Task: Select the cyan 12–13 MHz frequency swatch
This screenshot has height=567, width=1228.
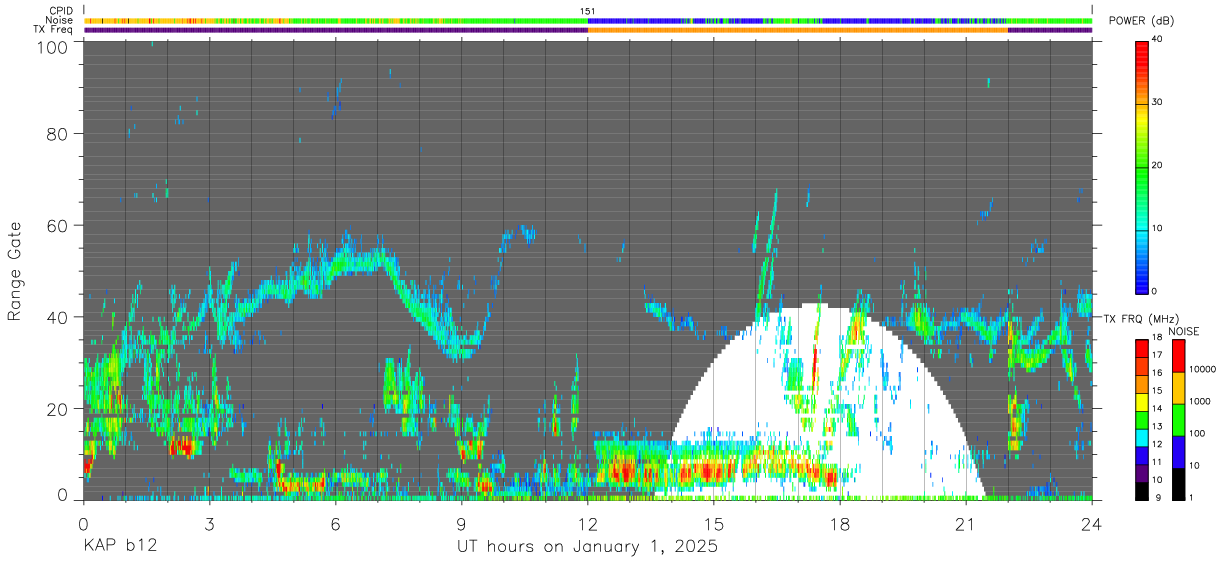Action: [1142, 436]
